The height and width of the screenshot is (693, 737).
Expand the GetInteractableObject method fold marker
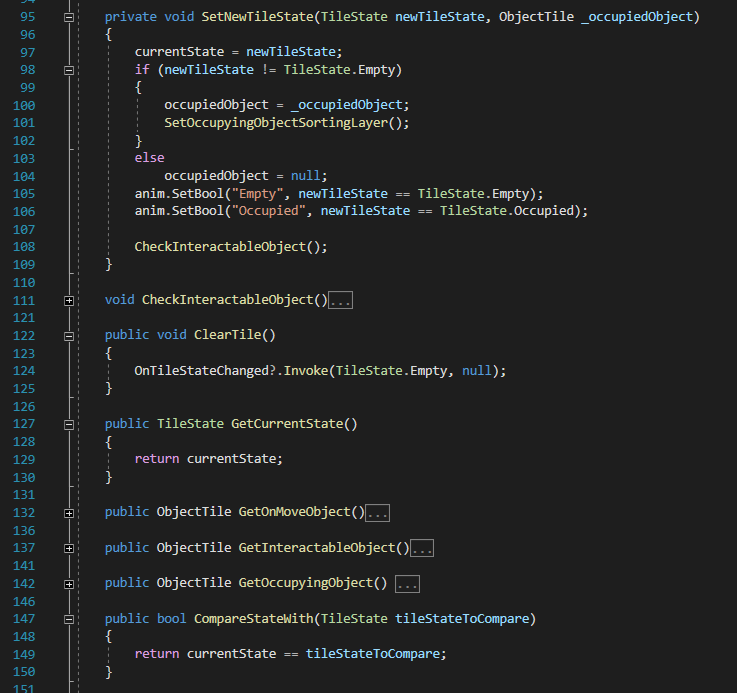click(69, 548)
